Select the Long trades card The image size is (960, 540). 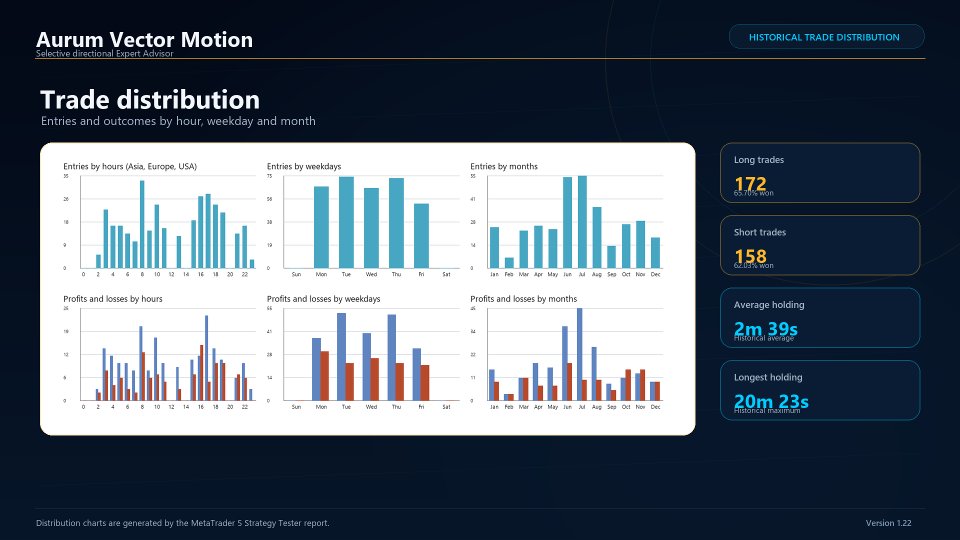pos(820,173)
